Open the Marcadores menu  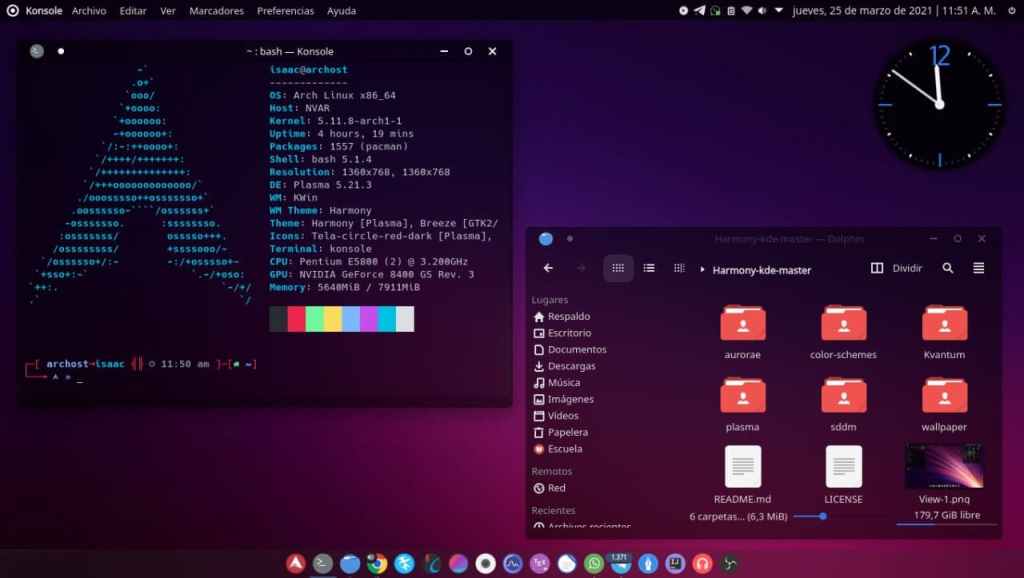pyautogui.click(x=216, y=11)
